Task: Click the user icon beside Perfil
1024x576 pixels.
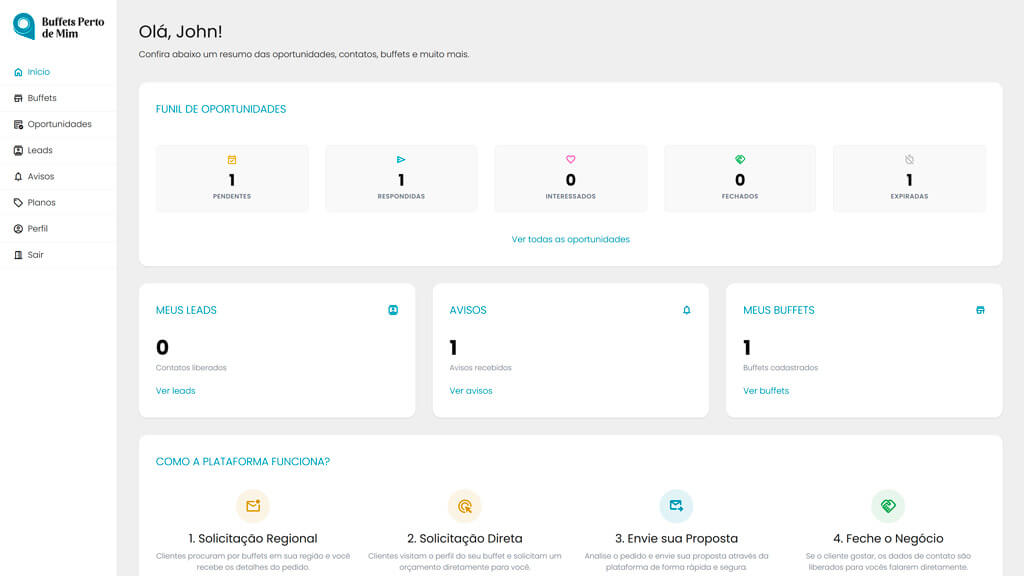Action: pos(18,229)
